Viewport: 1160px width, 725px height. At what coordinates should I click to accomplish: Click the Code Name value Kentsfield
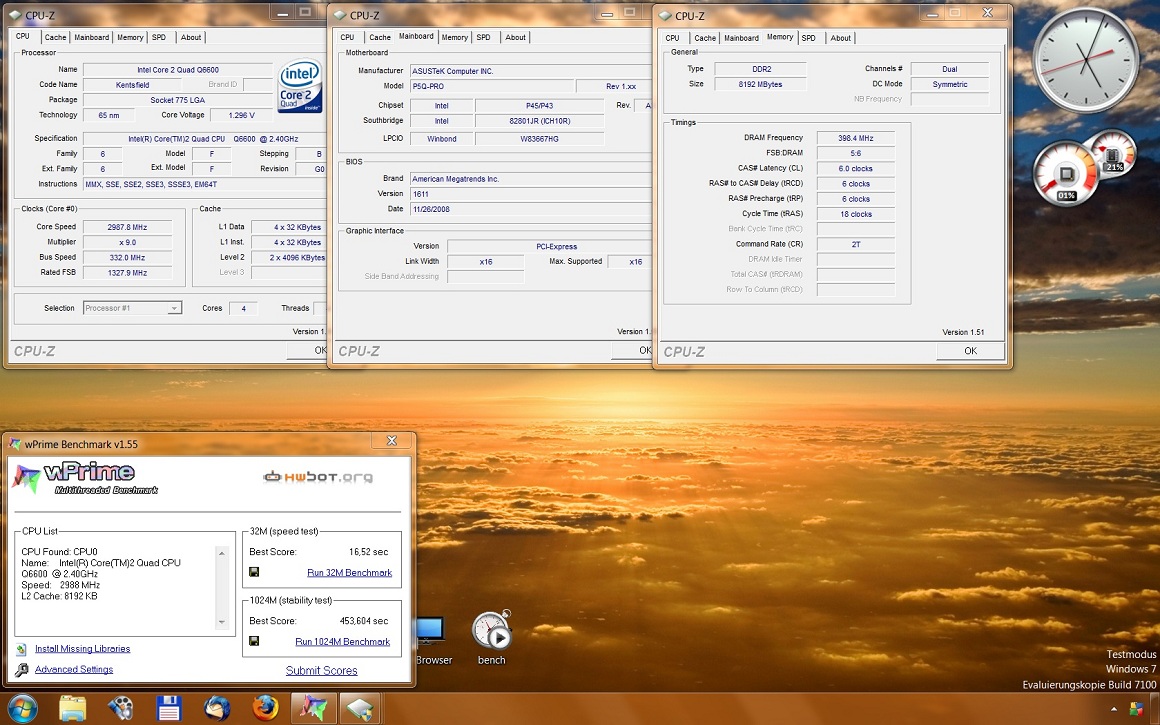pos(132,85)
